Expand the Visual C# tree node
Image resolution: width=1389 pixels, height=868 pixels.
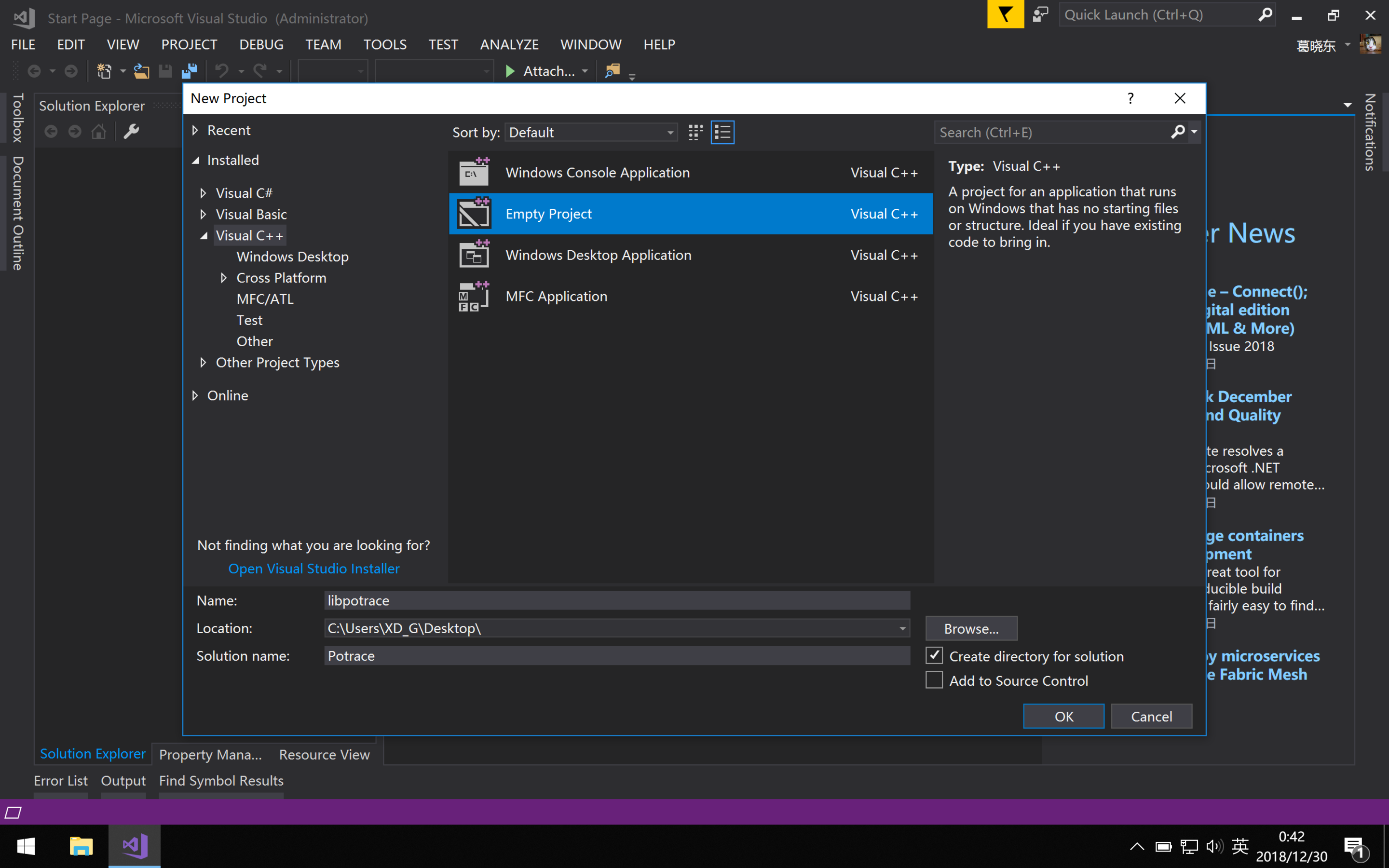pyautogui.click(x=203, y=193)
